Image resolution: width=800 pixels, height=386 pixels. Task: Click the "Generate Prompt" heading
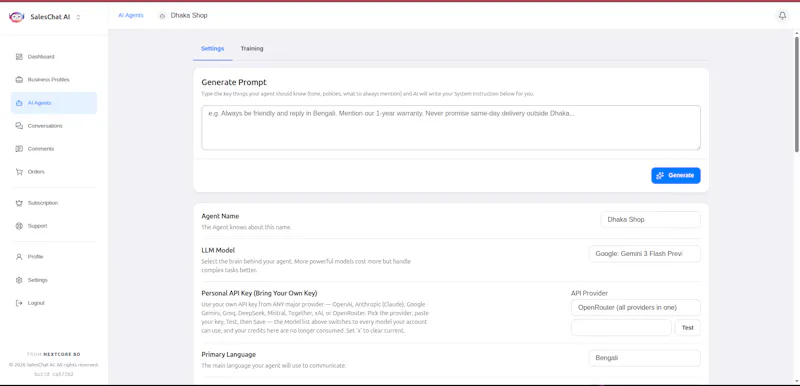click(234, 82)
